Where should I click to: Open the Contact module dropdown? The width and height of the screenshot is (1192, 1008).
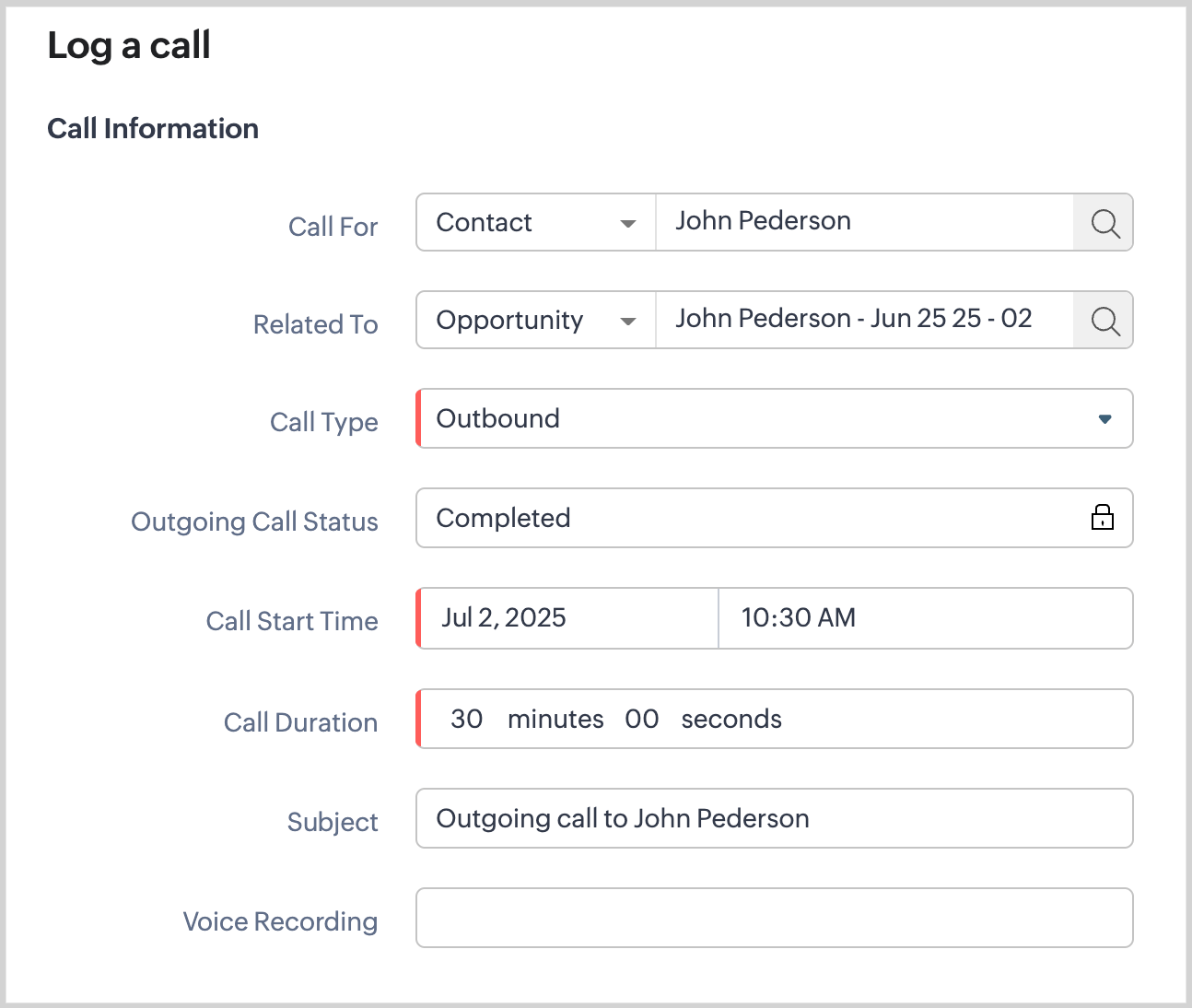point(535,223)
